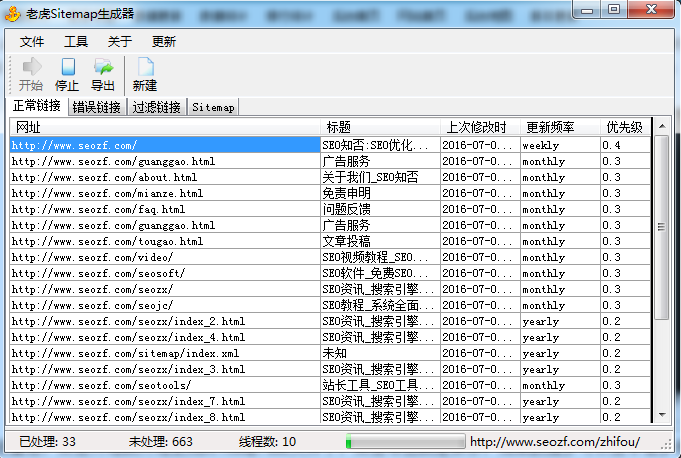
Task: Click the New (新建) document icon
Action: (145, 67)
